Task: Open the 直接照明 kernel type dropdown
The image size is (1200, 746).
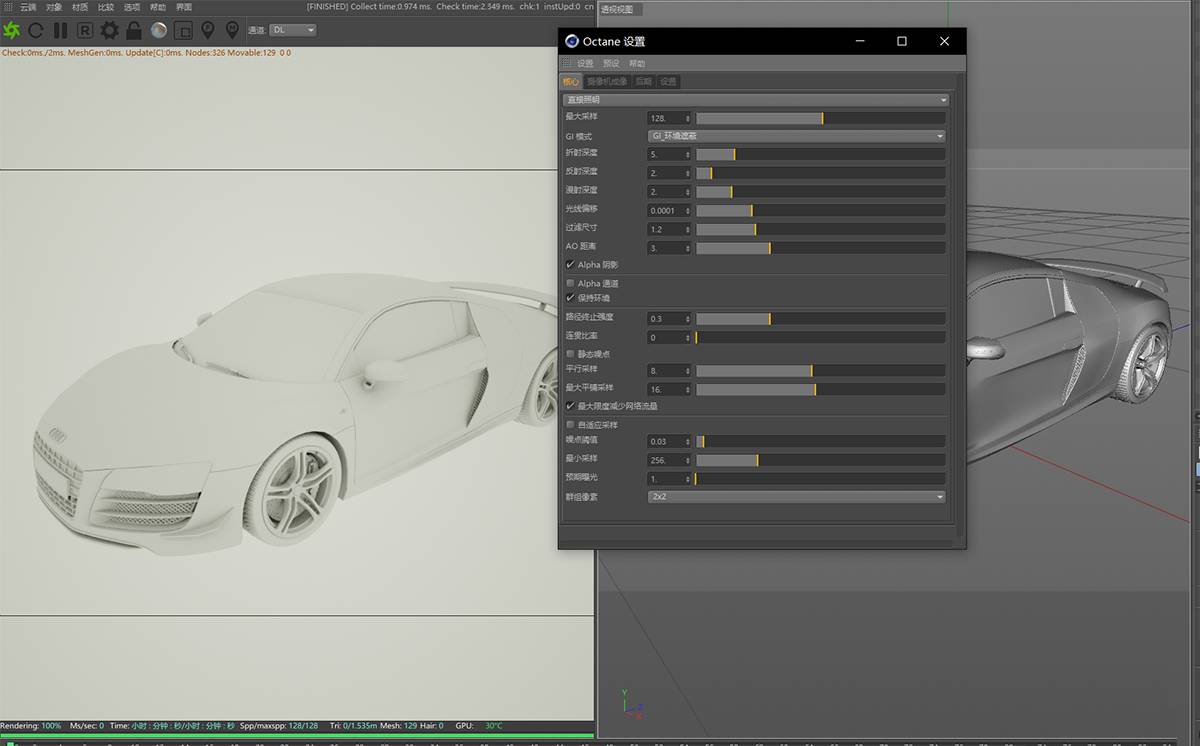Action: pyautogui.click(x=755, y=99)
